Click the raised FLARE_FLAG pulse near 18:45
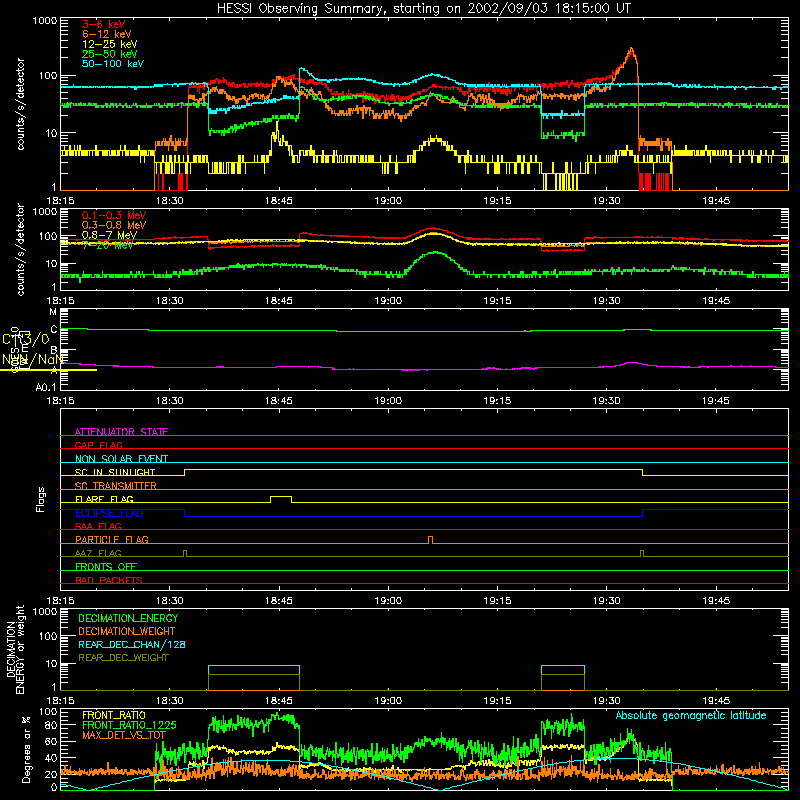Viewport: 800px width, 800px height. (x=281, y=497)
